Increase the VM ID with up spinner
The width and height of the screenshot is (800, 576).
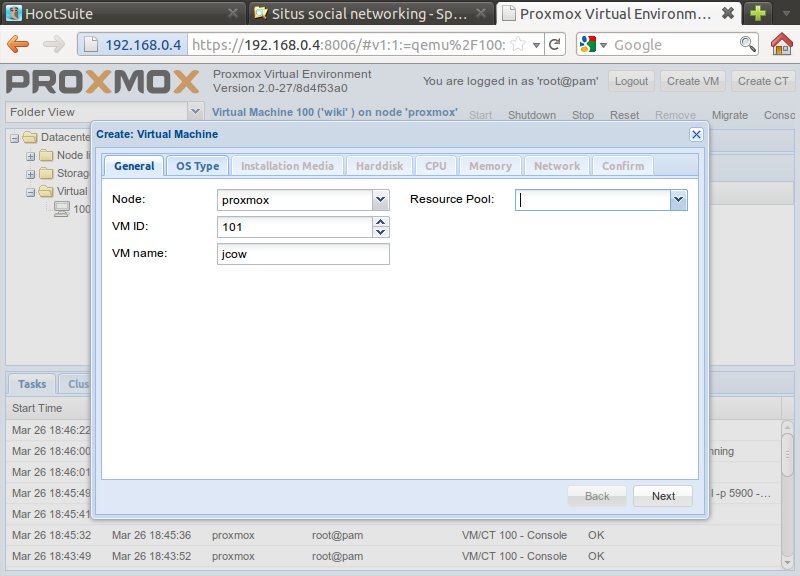380,222
